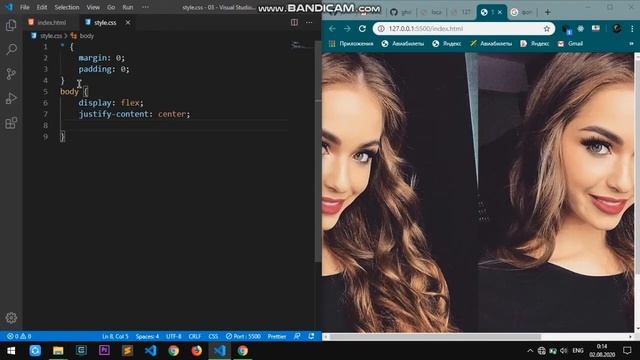Click the editor minimap
640x360 pixels.
302,45
